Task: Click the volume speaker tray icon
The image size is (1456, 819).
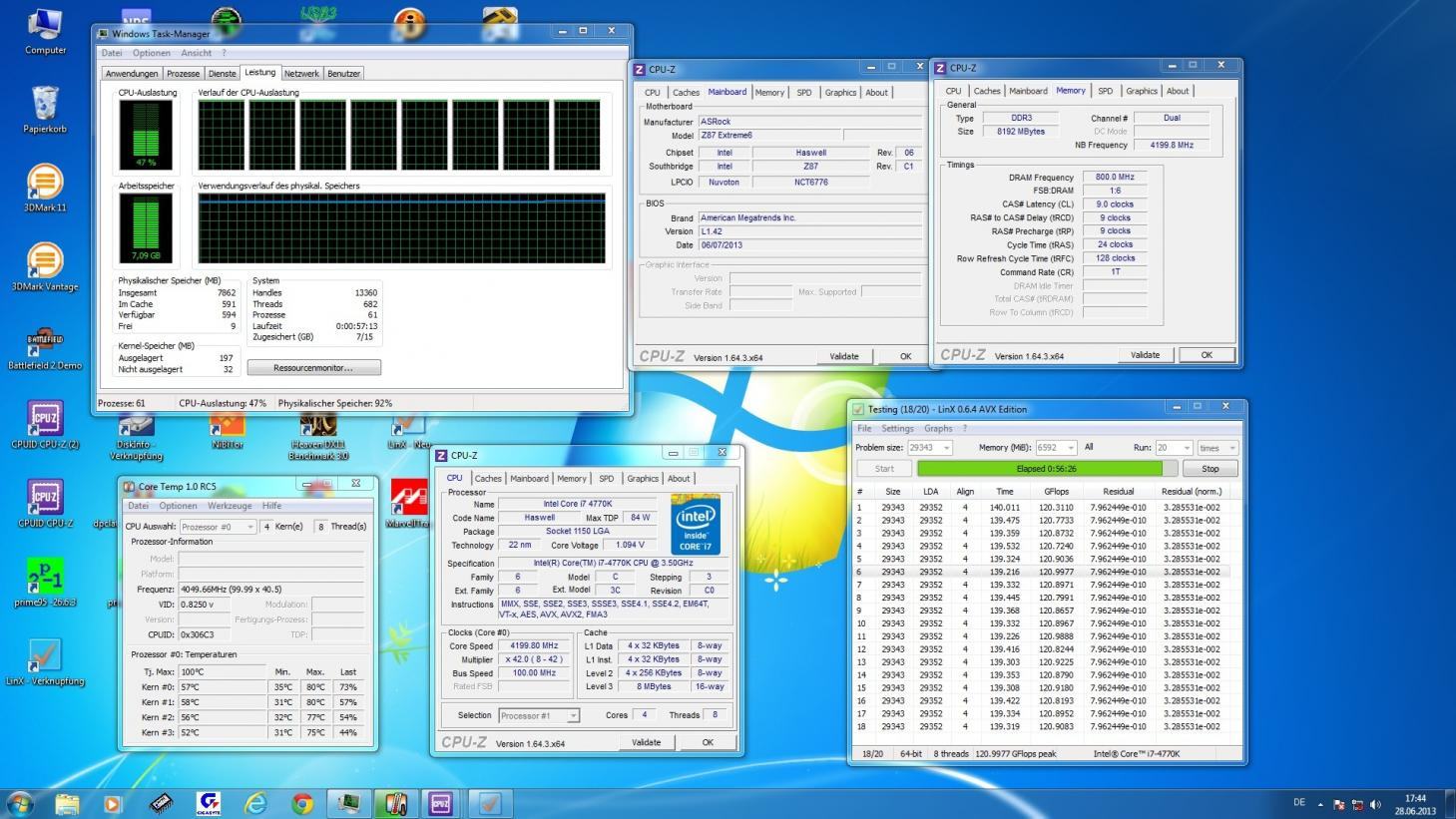Action: click(x=1375, y=804)
